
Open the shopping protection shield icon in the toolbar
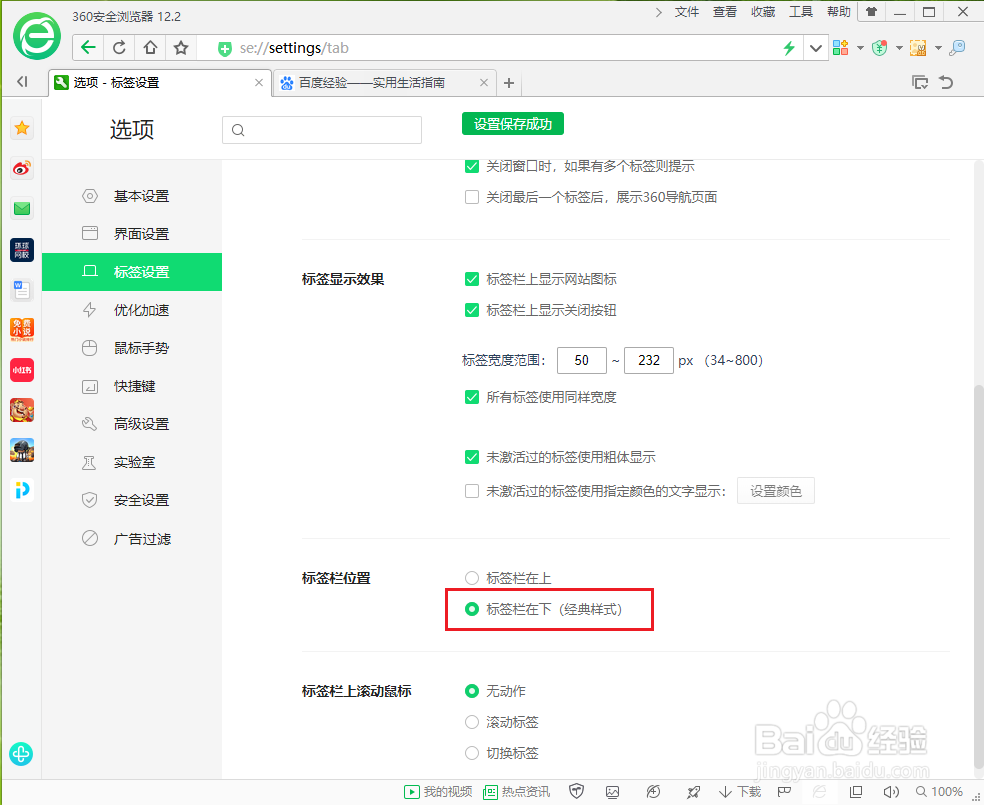[x=880, y=47]
